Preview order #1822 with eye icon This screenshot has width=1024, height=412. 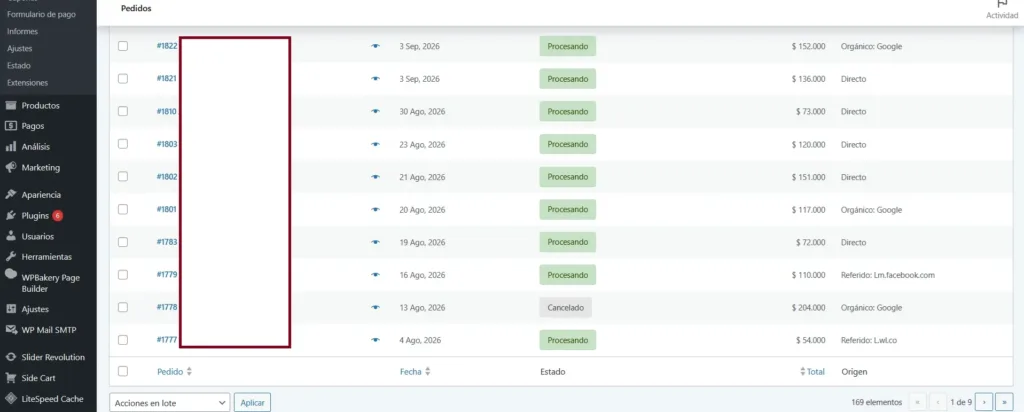click(x=375, y=46)
